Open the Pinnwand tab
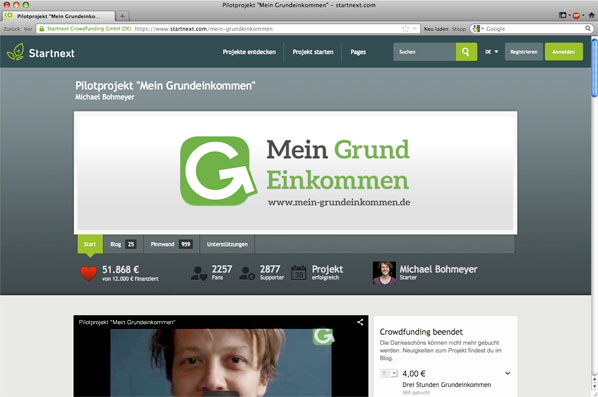598x397 pixels. coord(171,244)
